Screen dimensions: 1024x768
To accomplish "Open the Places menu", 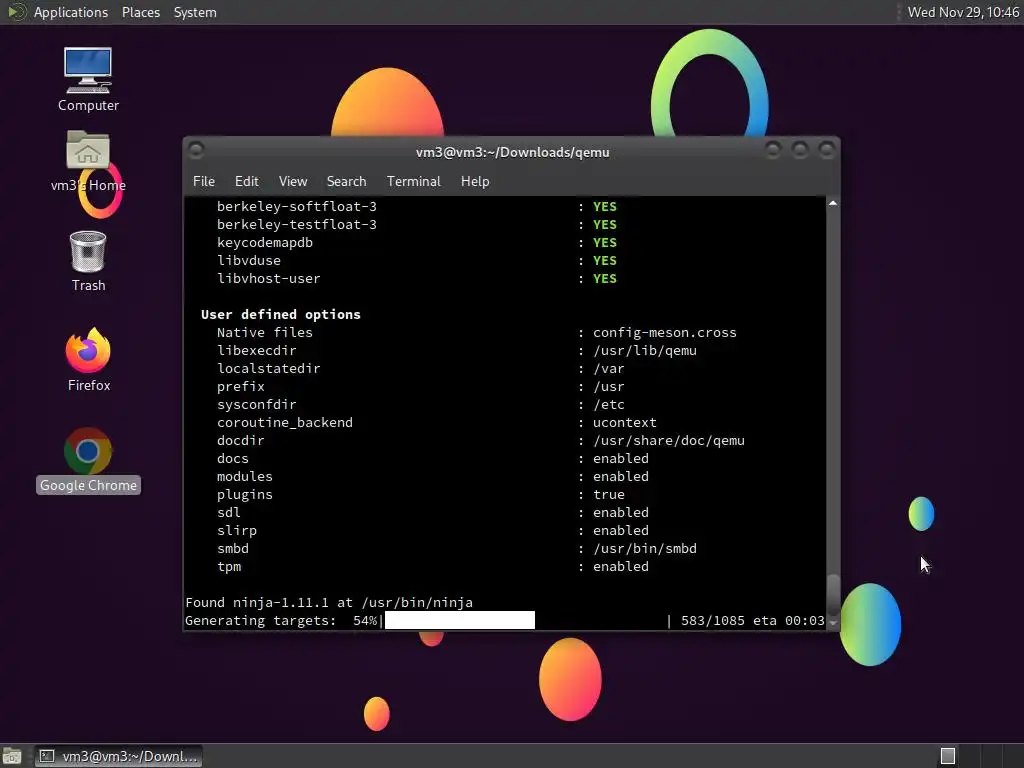I will [x=140, y=12].
